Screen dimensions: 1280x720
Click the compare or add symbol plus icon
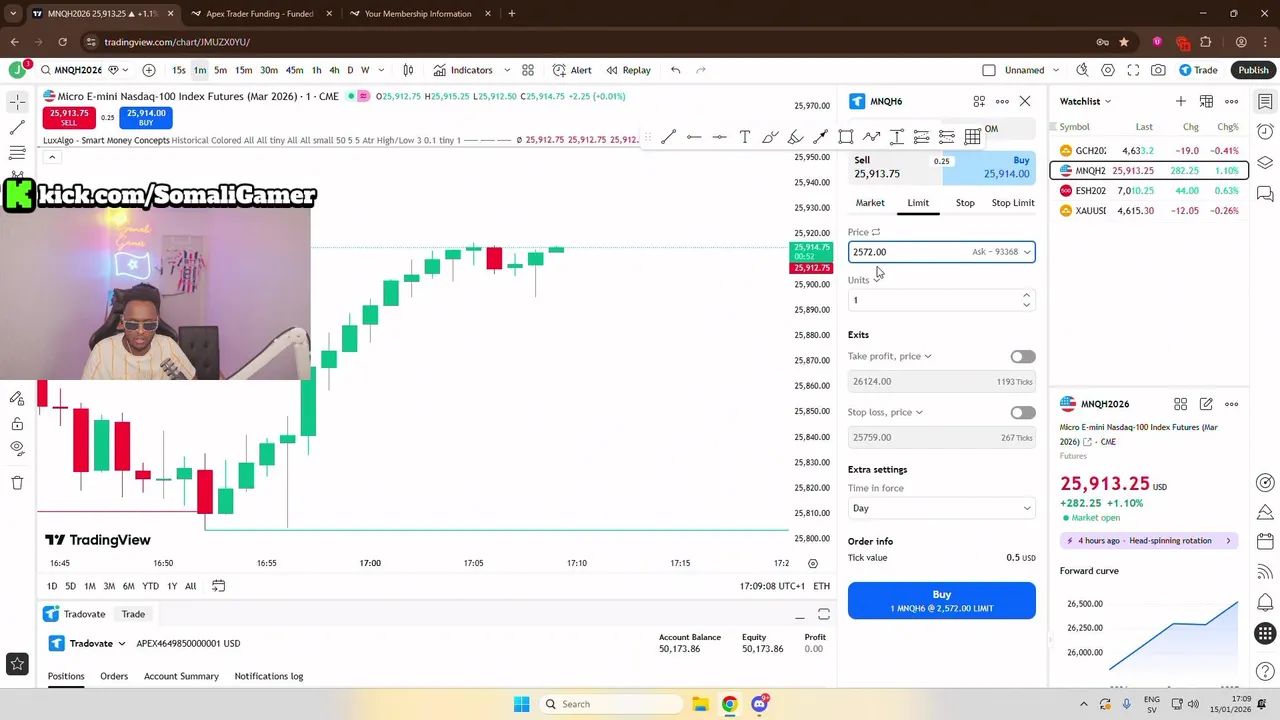[149, 70]
